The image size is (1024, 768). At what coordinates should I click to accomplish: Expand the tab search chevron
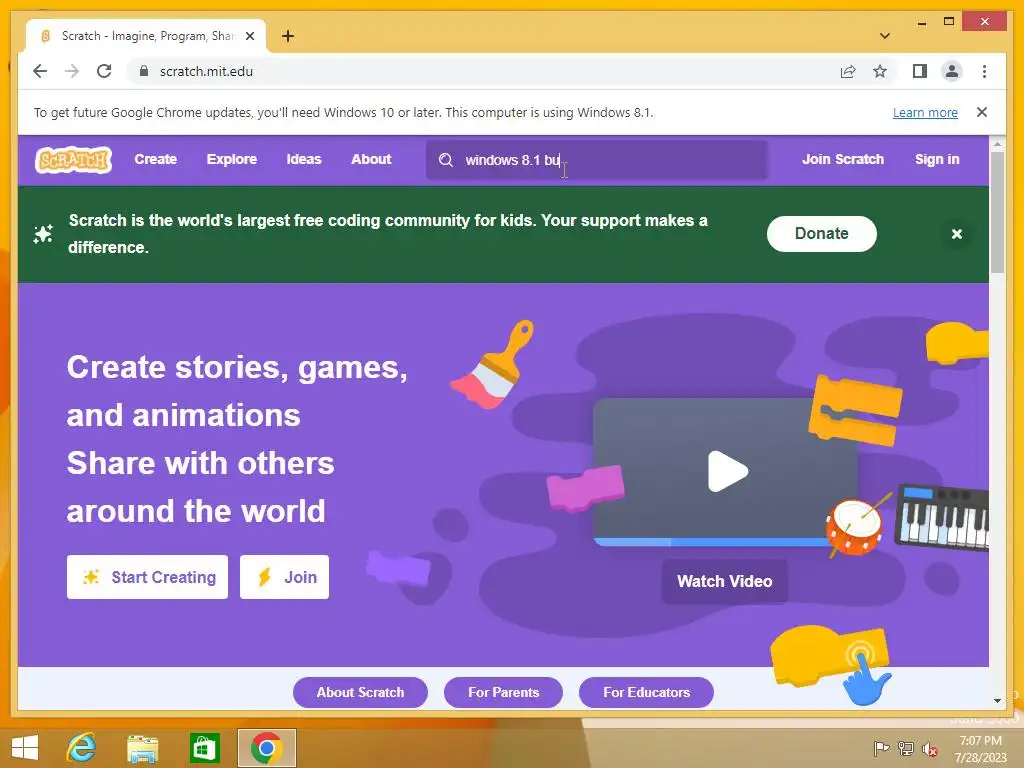click(x=884, y=36)
